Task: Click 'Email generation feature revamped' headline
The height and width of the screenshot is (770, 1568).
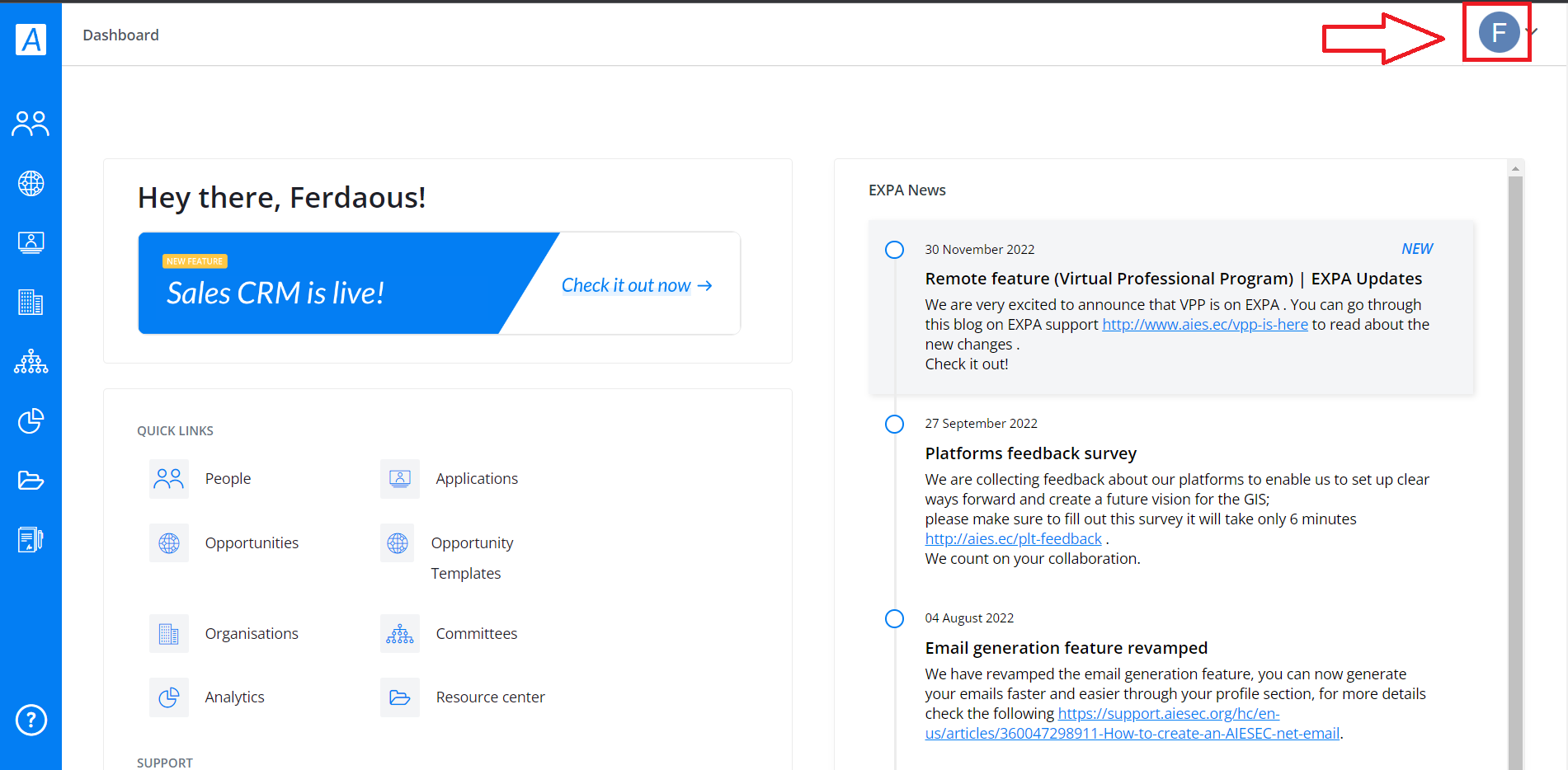Action: tap(1066, 648)
